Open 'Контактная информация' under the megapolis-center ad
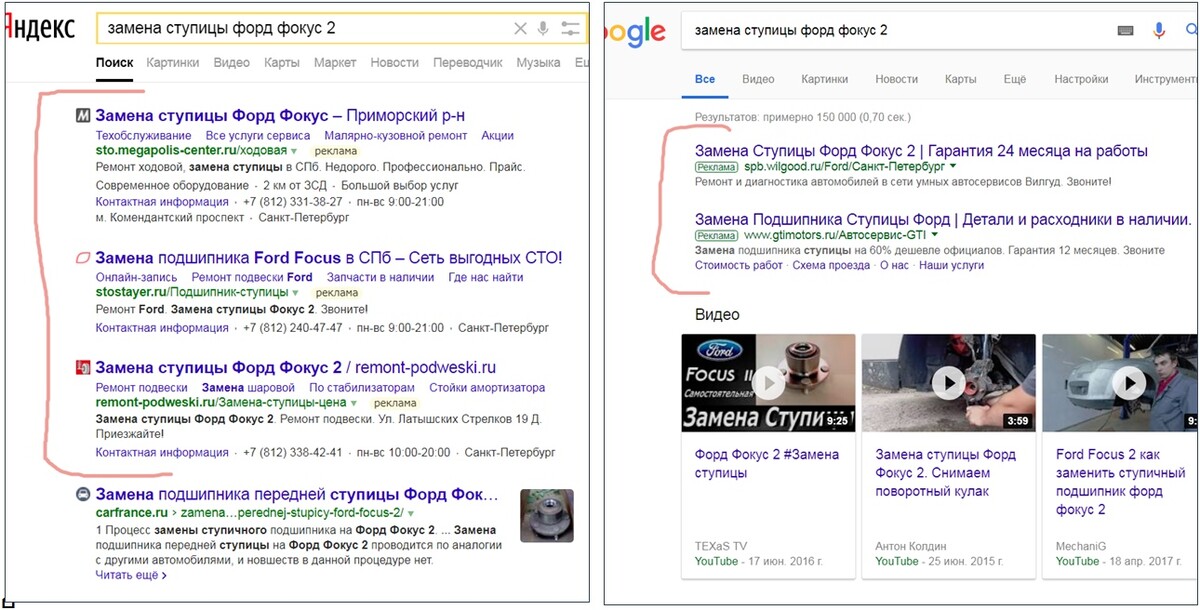The image size is (1200, 610). coord(162,201)
